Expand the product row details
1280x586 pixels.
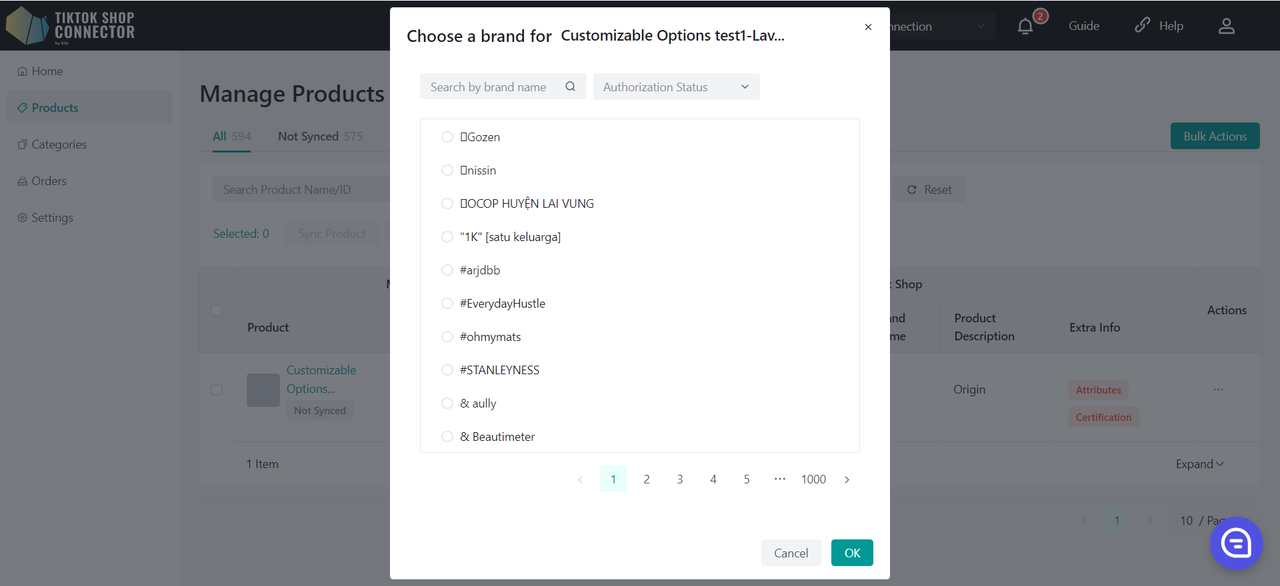[1200, 464]
